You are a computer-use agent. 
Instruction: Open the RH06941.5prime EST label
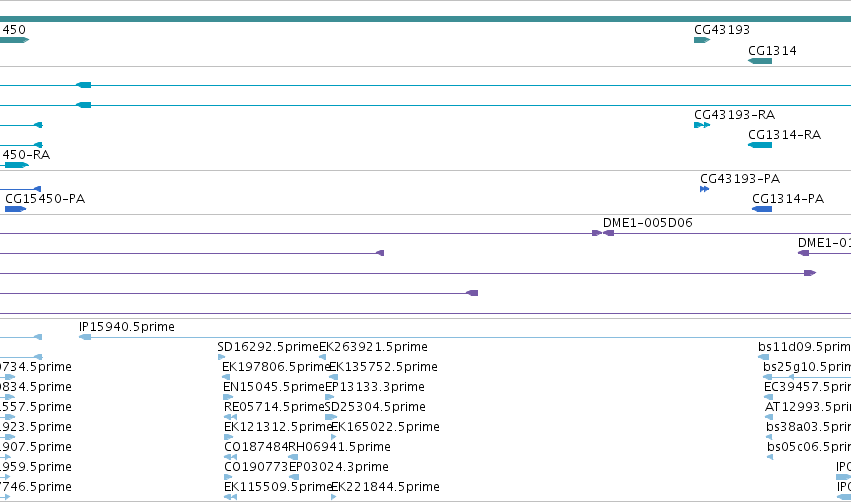[x=339, y=448]
